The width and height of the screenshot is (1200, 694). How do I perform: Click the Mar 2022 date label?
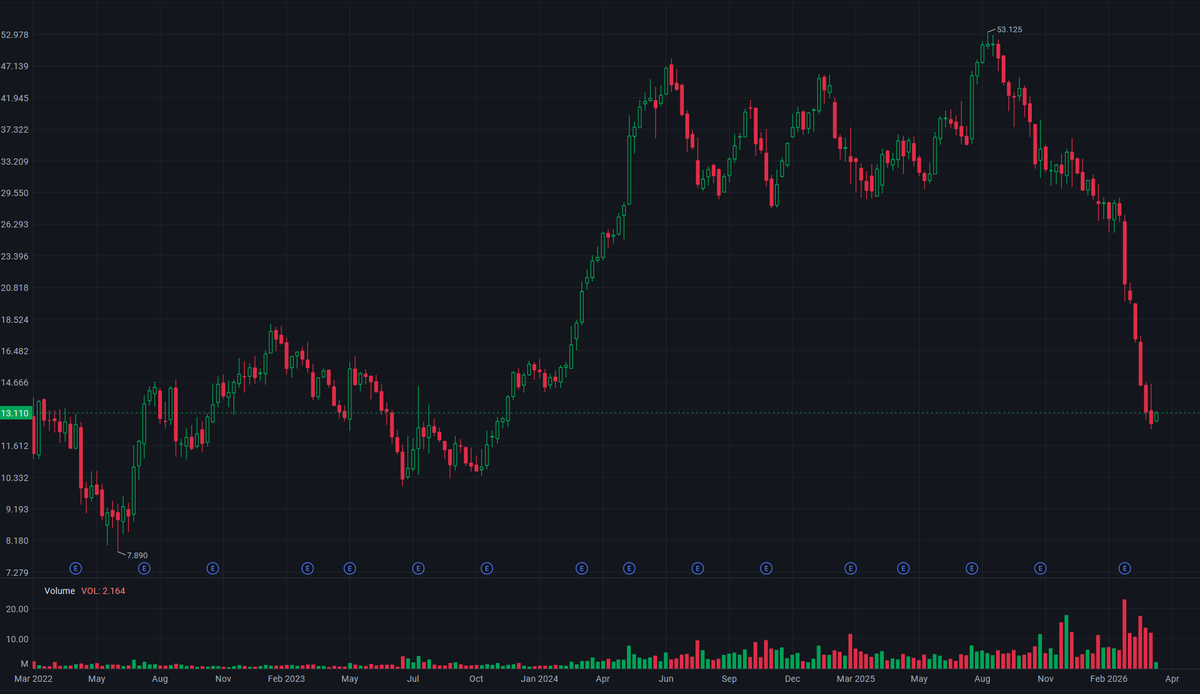pos(33,679)
